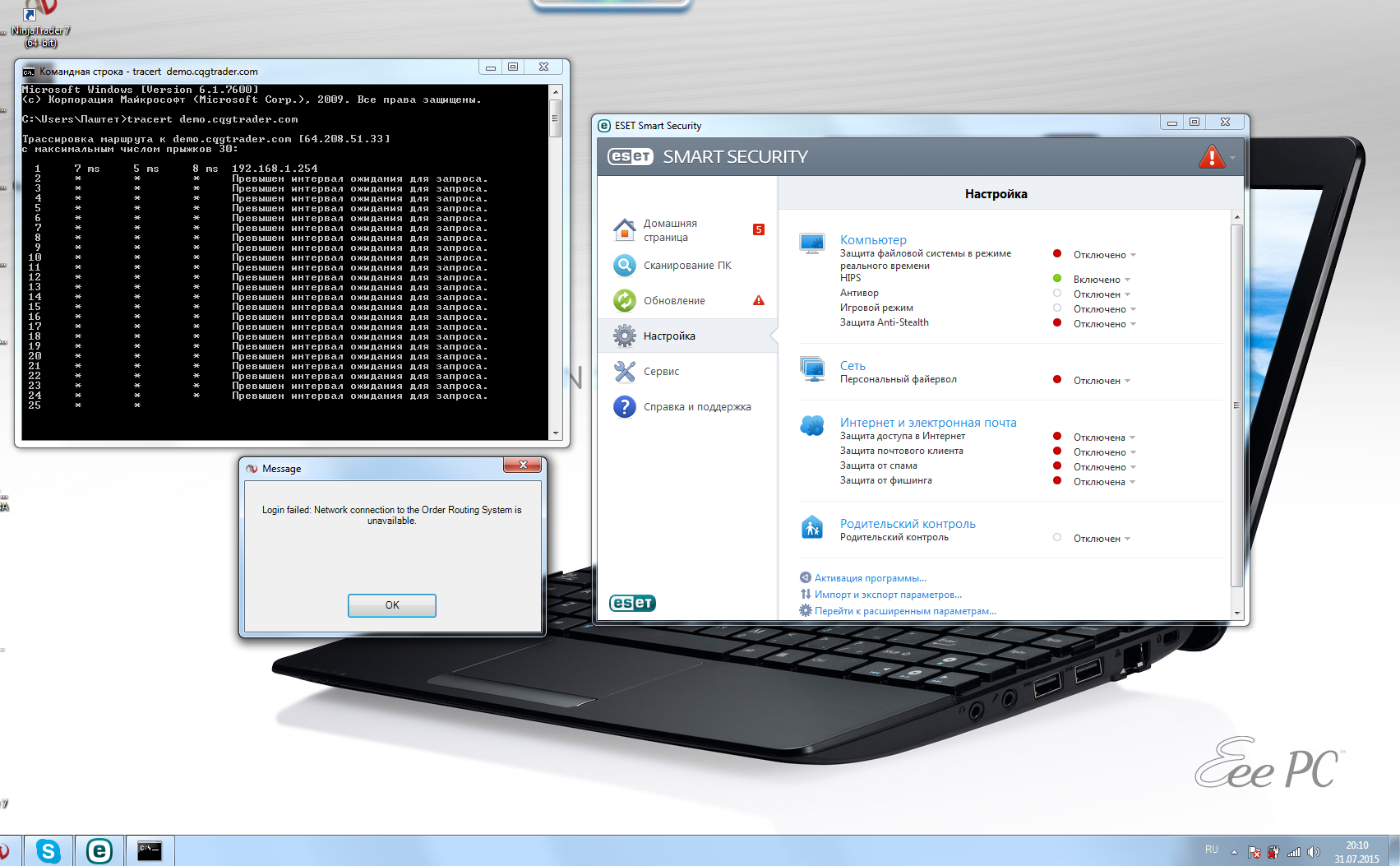Viewport: 1400px width, 866px height.
Task: Close the Message dialog with the red X
Action: click(x=523, y=465)
